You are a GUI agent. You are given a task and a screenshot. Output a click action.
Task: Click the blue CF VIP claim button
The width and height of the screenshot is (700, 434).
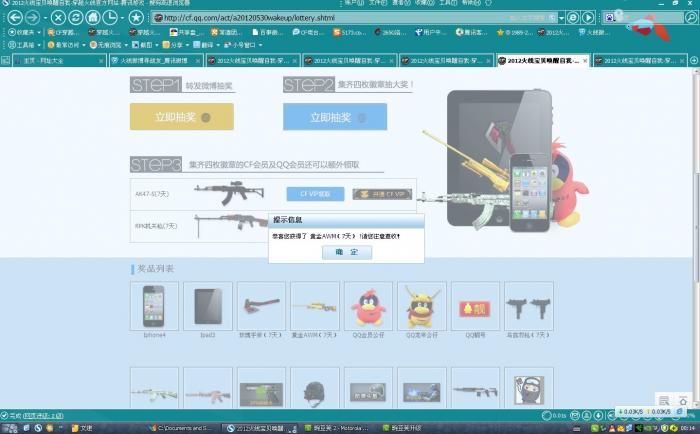pyautogui.click(x=315, y=194)
